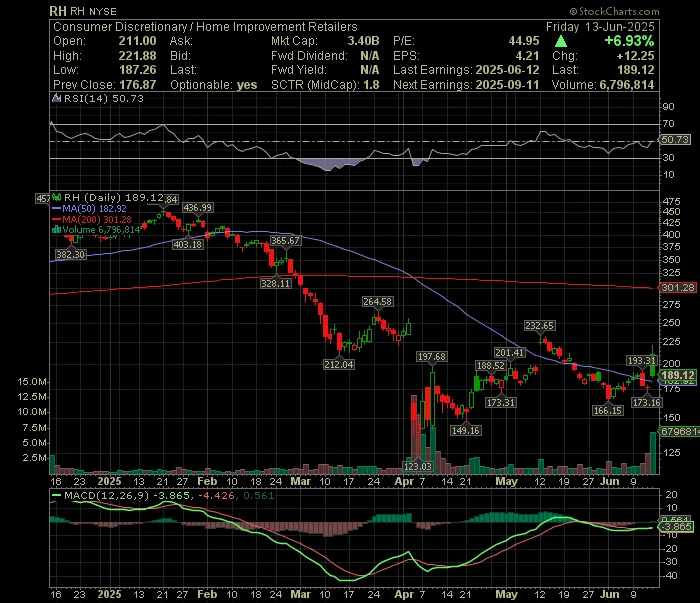Click the Last Earnings date 2025-06-12
This screenshot has height=603, width=700.
(x=508, y=70)
